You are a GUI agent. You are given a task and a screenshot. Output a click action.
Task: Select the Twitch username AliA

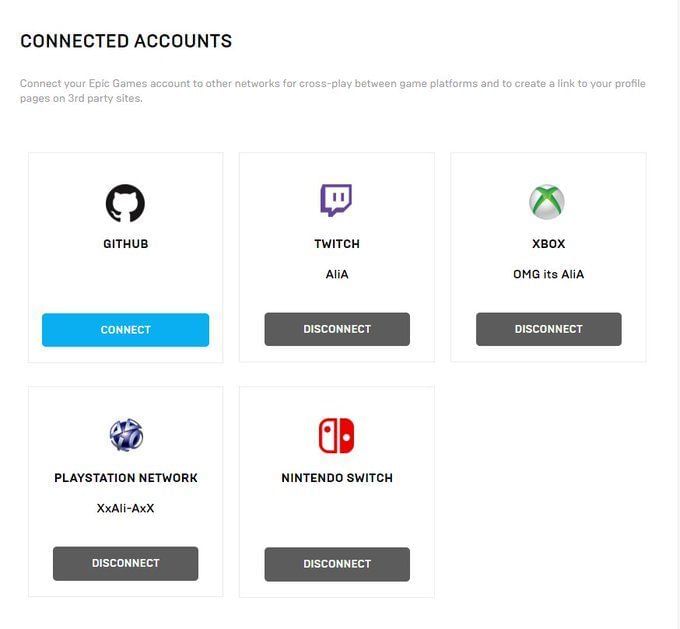click(337, 274)
